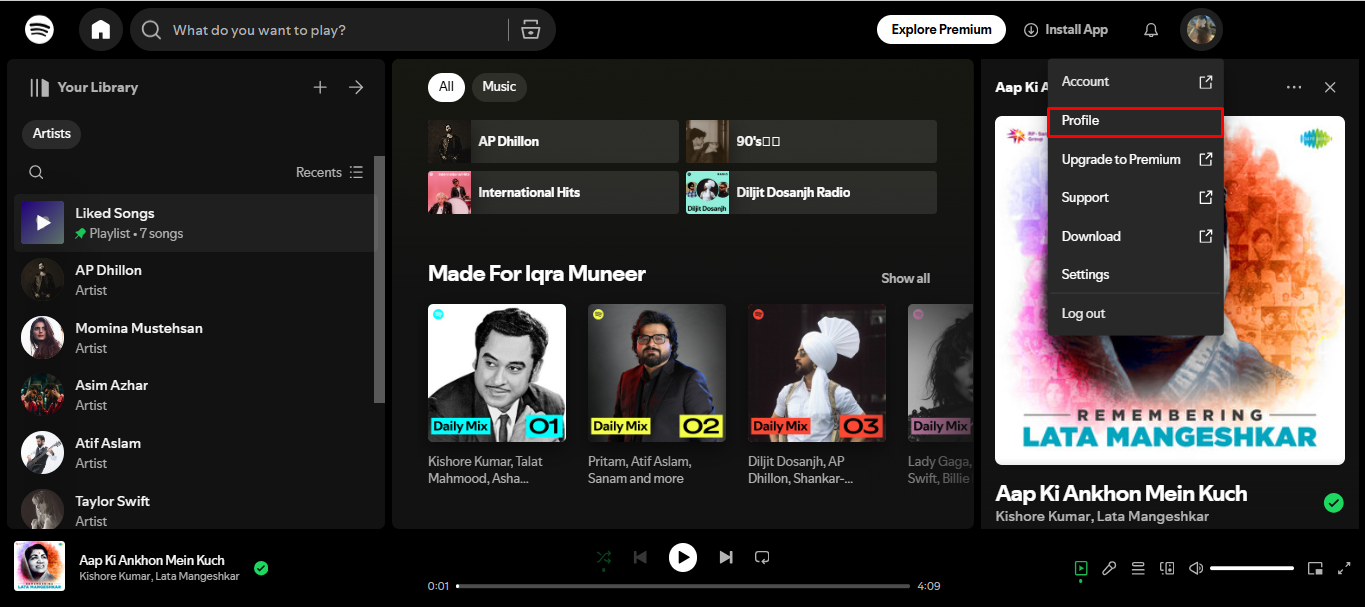
Task: Show all Made For Iqra Muneer items
Action: pyautogui.click(x=905, y=278)
